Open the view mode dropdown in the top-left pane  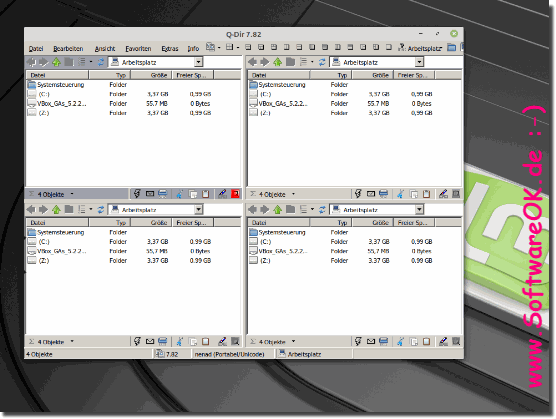tap(91, 62)
